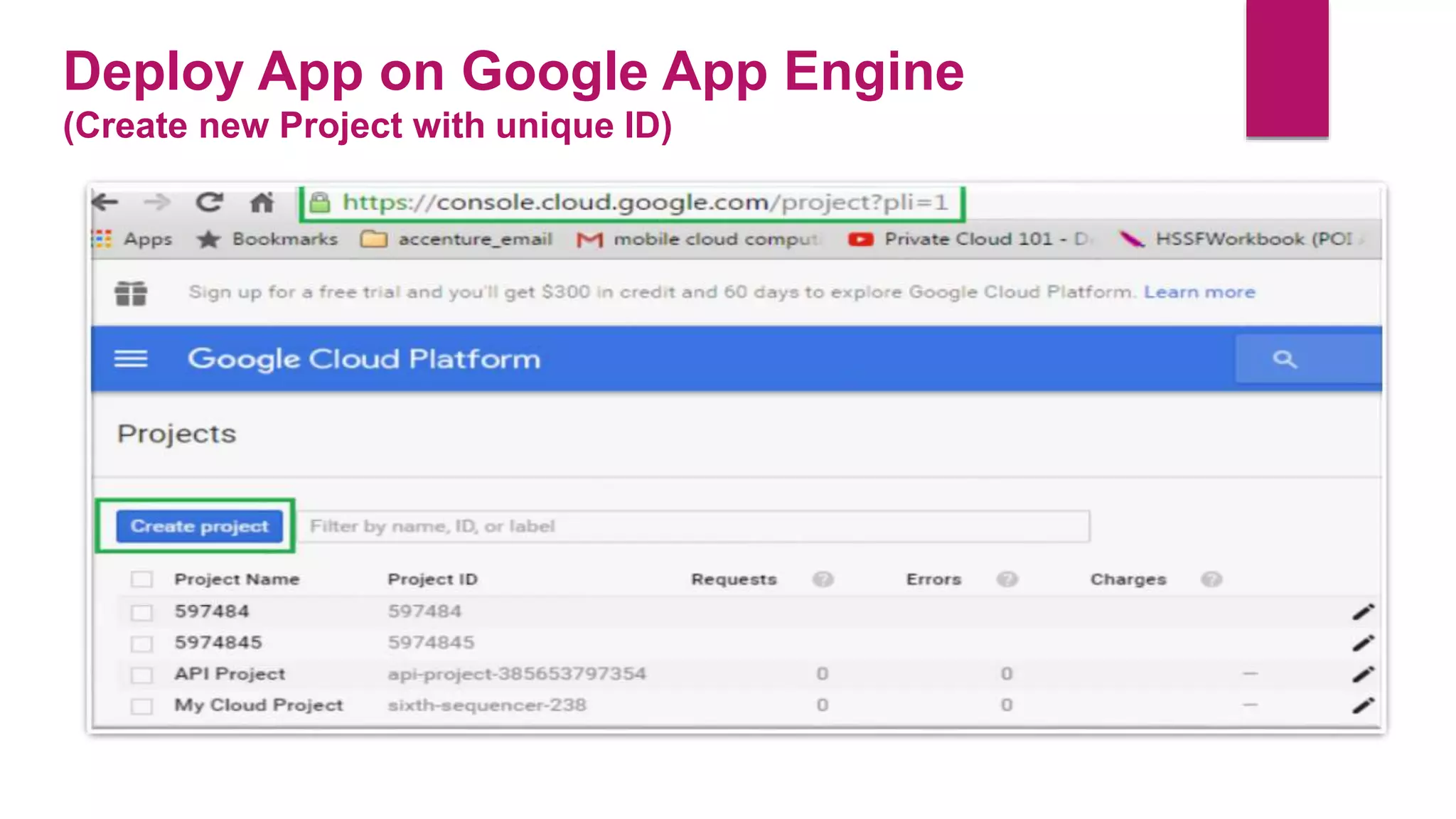The image size is (1456, 819).
Task: Click the Requests column header
Action: 734,579
